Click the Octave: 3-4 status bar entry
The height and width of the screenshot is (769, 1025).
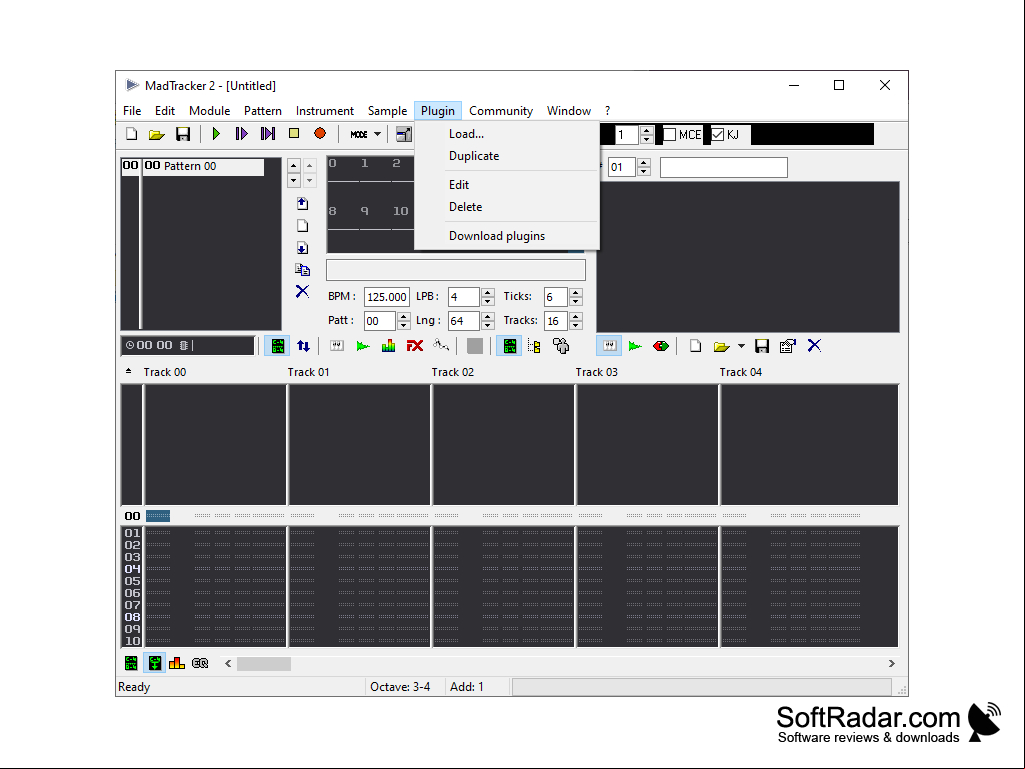[x=400, y=687]
